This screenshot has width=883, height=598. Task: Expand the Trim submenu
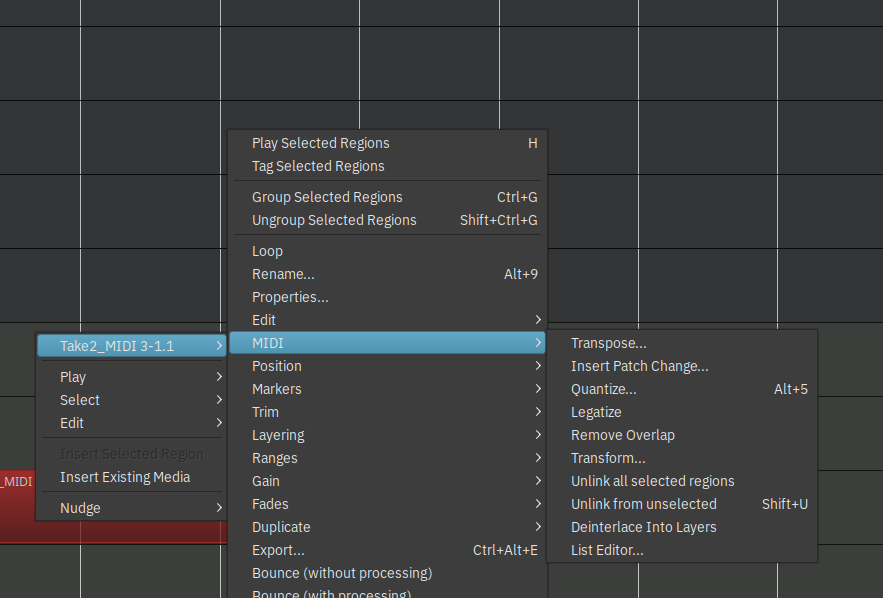pos(265,412)
